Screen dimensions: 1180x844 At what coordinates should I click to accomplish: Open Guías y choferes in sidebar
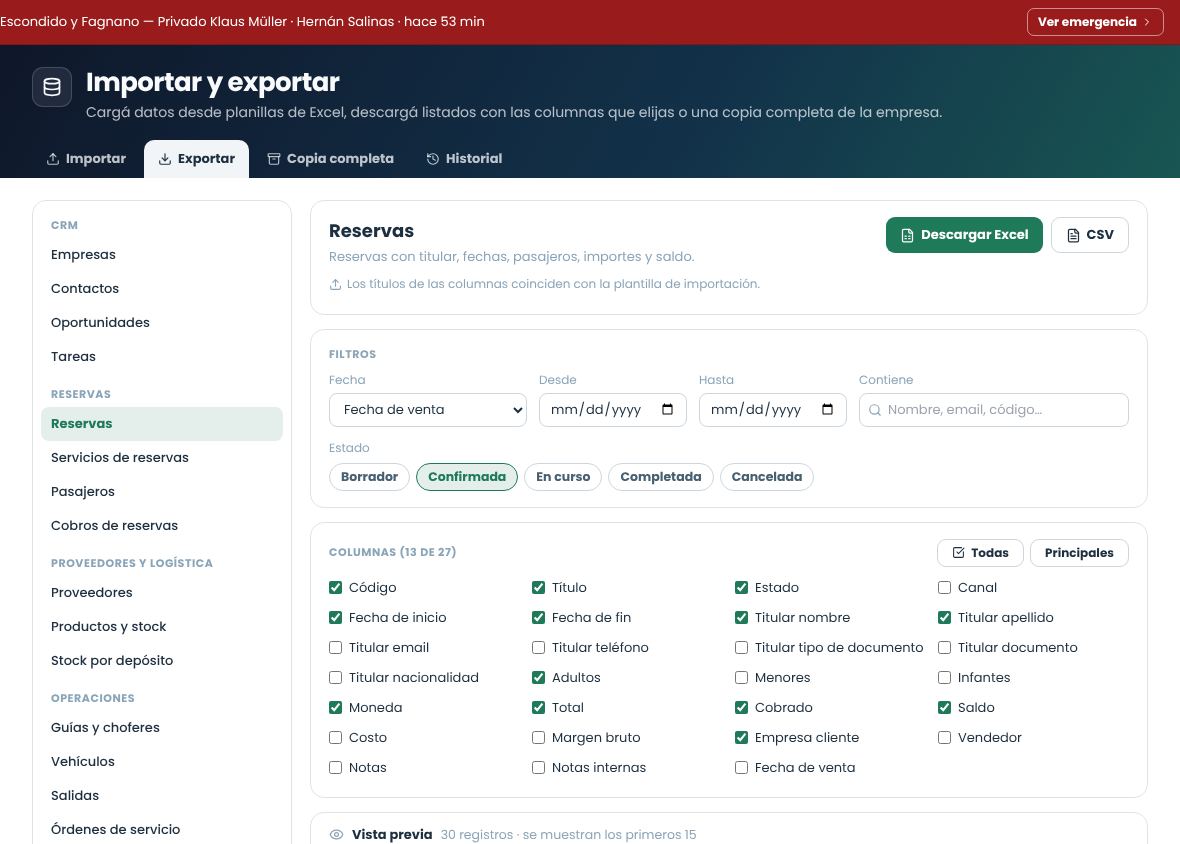click(162, 727)
